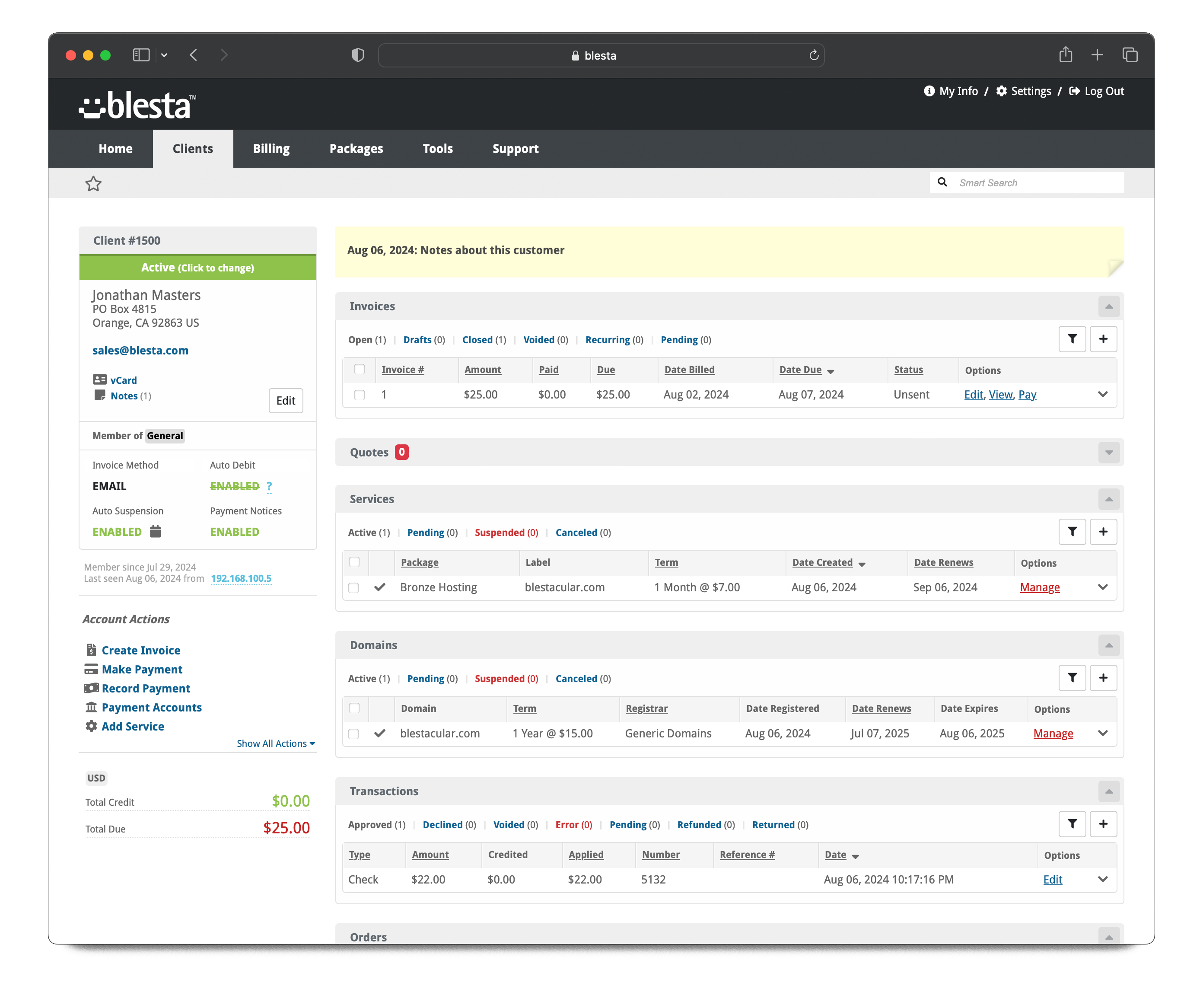Click the Auto Suspension calendar icon
1203x1008 pixels.
(x=155, y=531)
